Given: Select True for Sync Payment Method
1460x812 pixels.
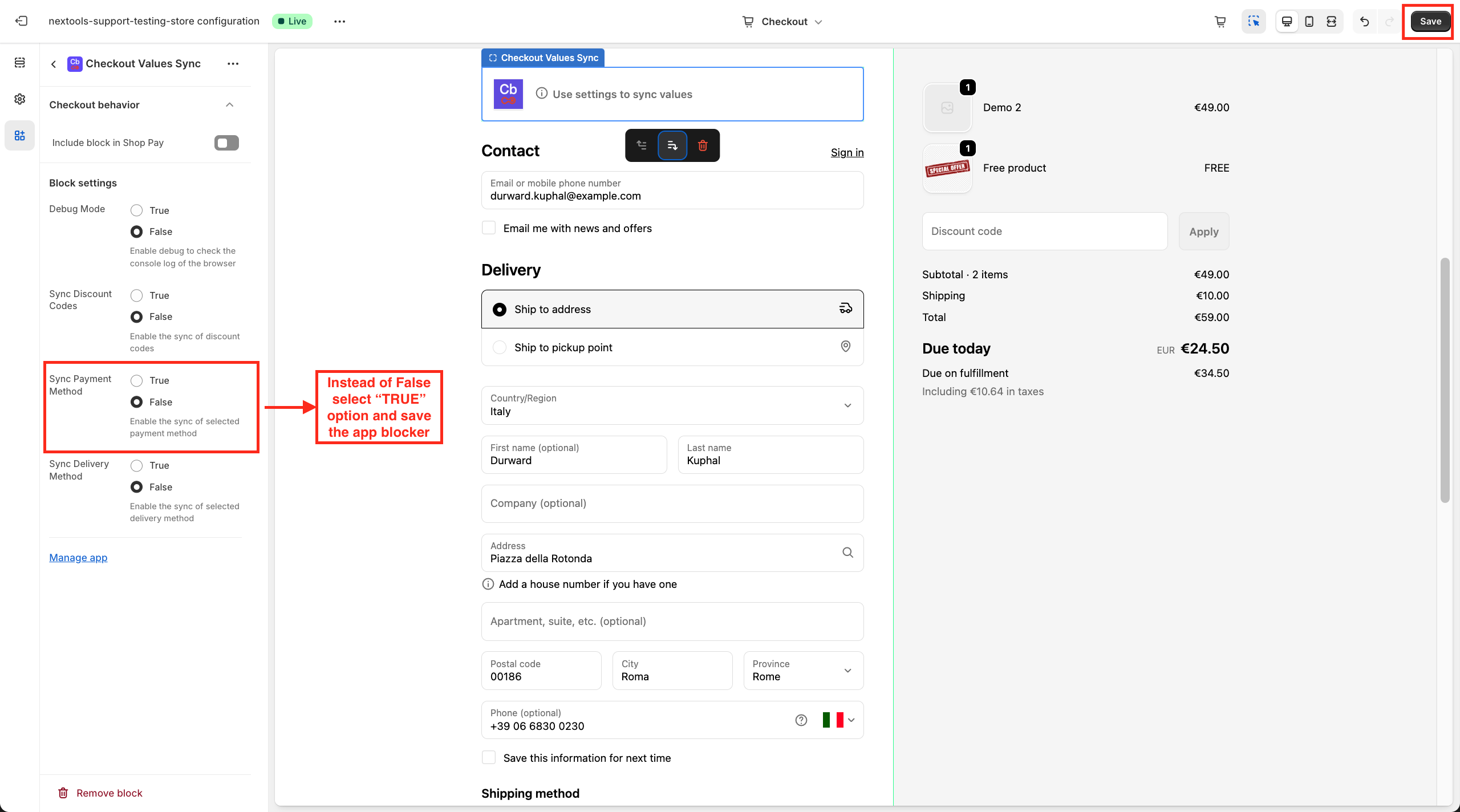Looking at the screenshot, I should (x=136, y=380).
